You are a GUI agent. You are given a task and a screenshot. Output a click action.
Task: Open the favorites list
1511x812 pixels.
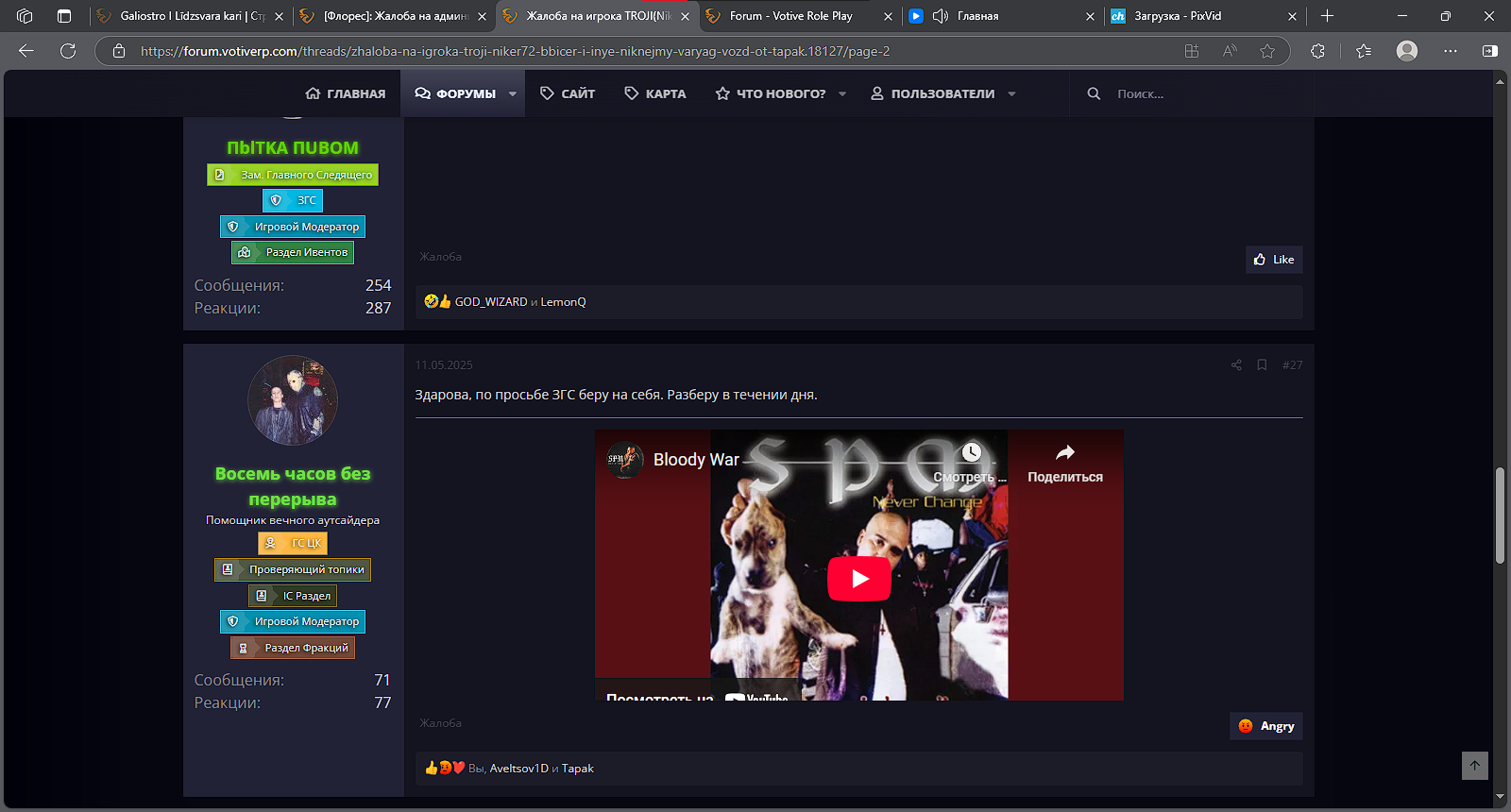coord(1364,51)
